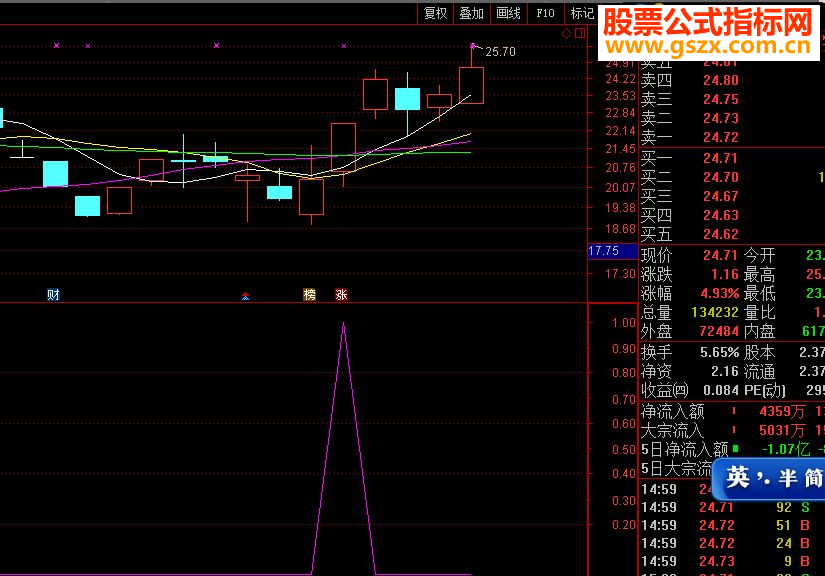Click the 1.00 indicator axis label
This screenshot has width=825, height=576.
pos(624,322)
